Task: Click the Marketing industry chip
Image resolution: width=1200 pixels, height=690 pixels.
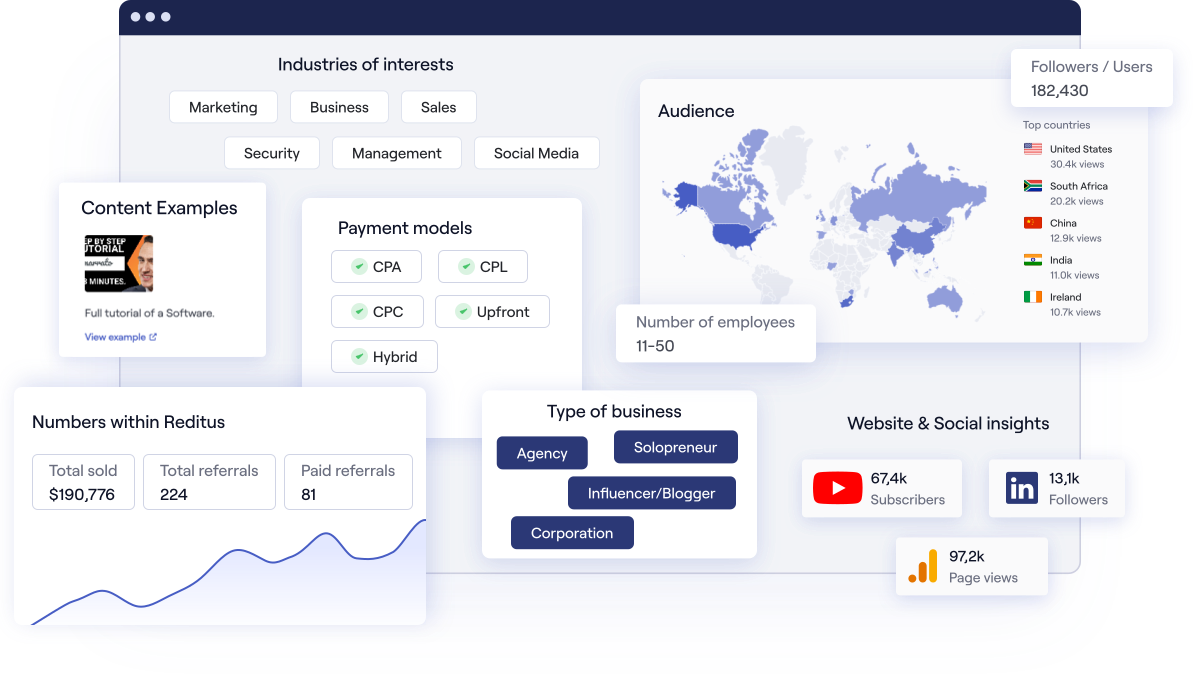Action: [223, 107]
